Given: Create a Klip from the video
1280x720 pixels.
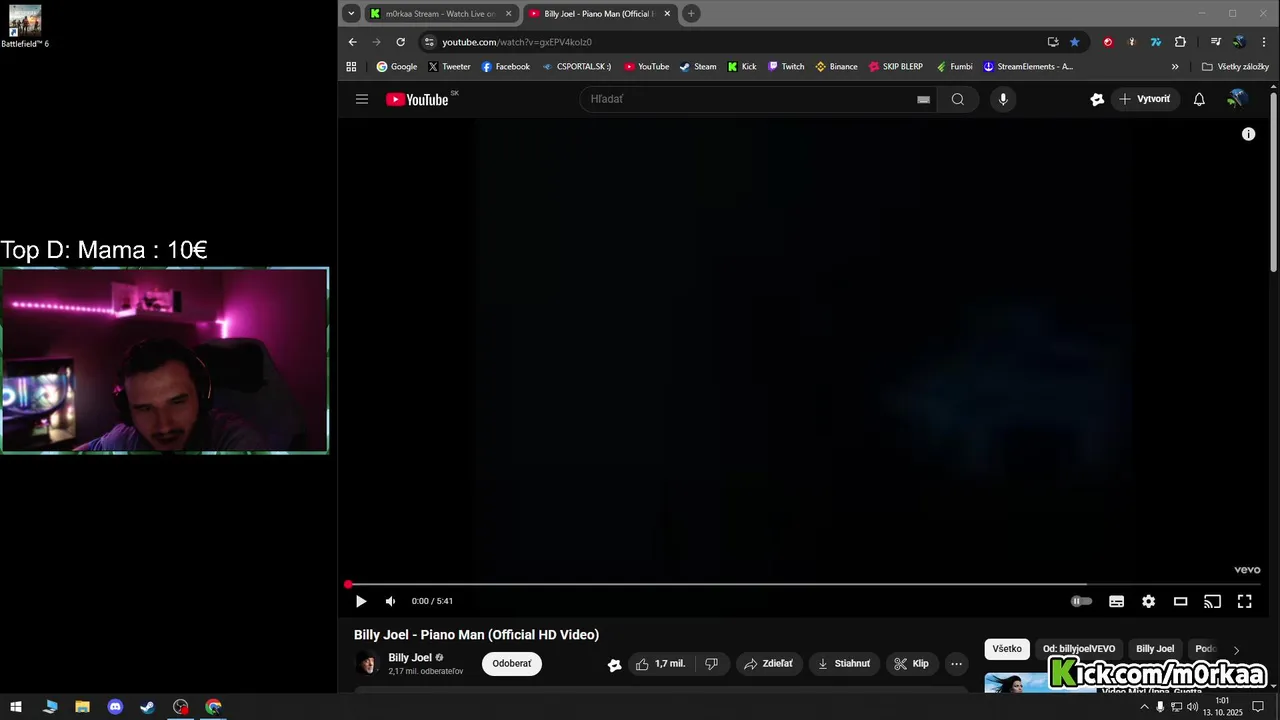Looking at the screenshot, I should (x=911, y=664).
